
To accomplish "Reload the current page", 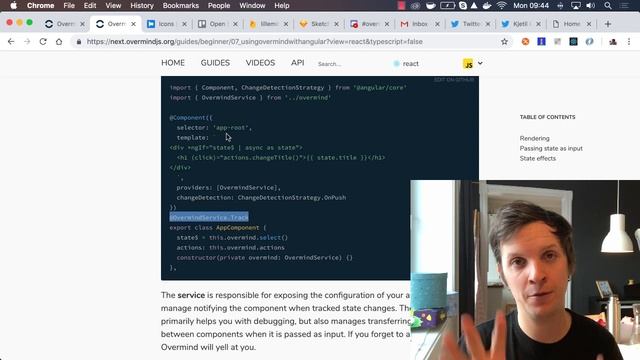I will pos(43,41).
